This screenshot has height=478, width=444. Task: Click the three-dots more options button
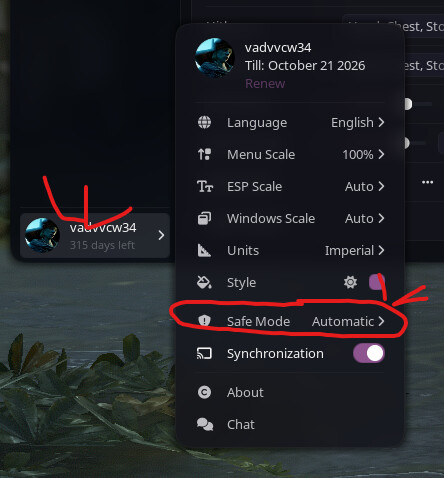(x=427, y=182)
